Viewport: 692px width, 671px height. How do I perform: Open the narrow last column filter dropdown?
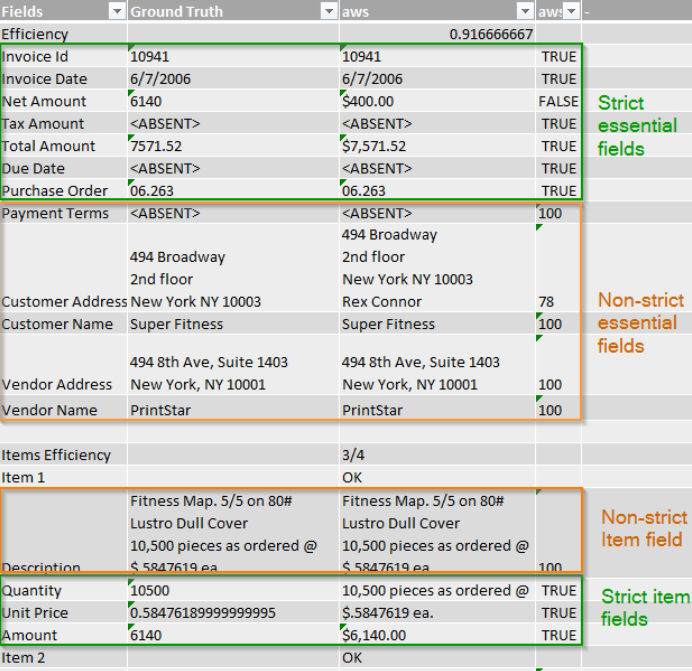[570, 12]
